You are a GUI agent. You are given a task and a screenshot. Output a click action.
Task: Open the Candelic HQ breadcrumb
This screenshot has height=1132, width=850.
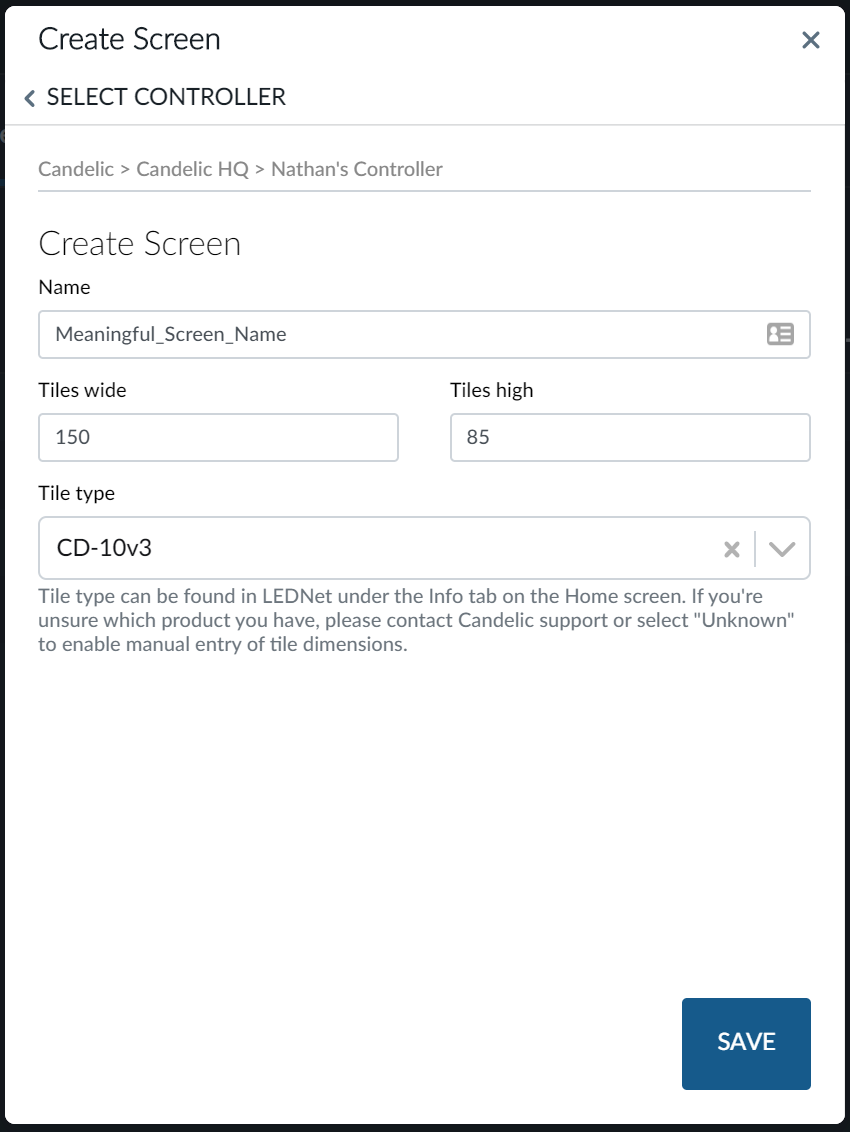coord(192,169)
